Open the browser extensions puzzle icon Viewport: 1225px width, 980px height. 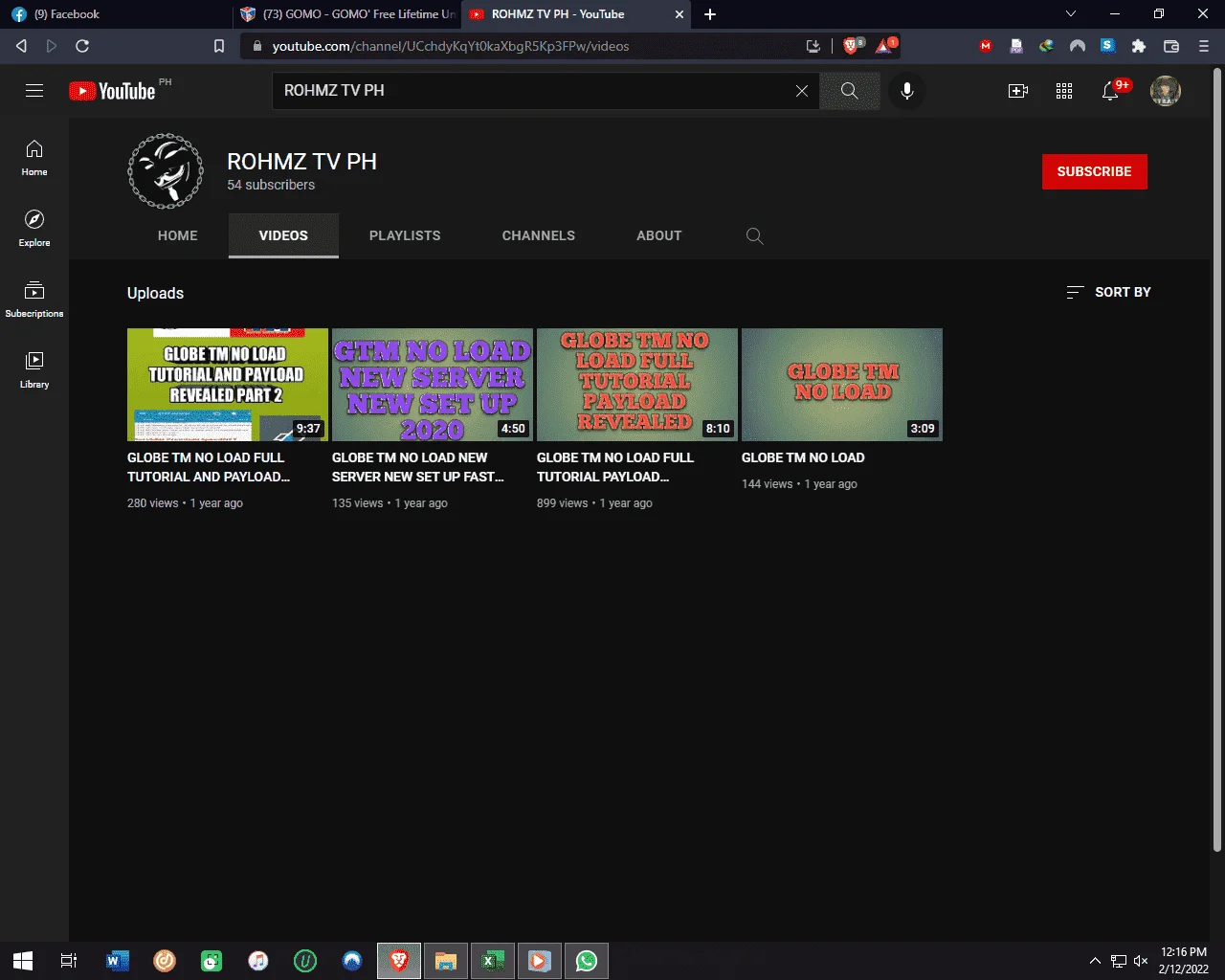pos(1139,46)
